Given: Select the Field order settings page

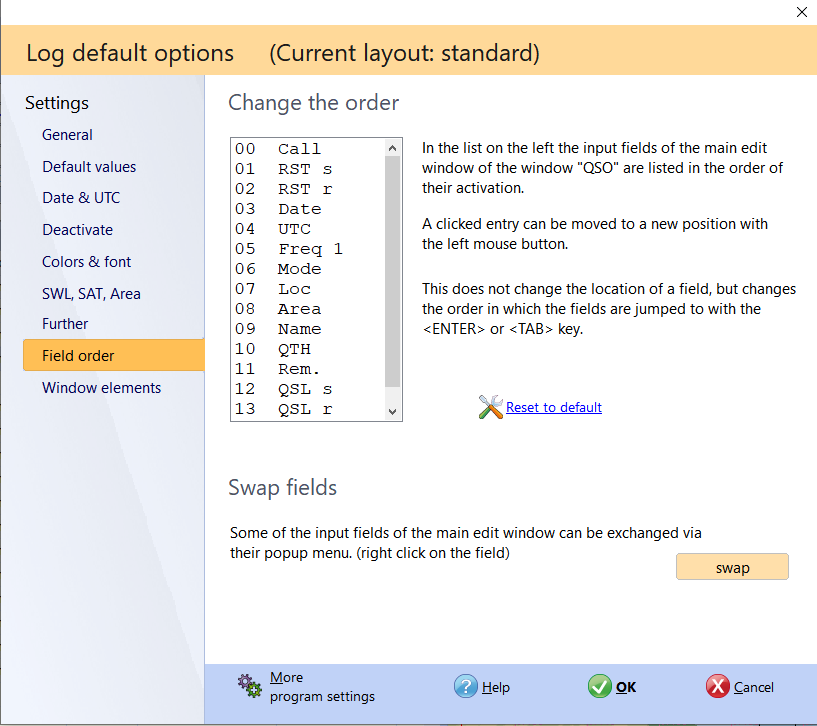Looking at the screenshot, I should pyautogui.click(x=114, y=355).
